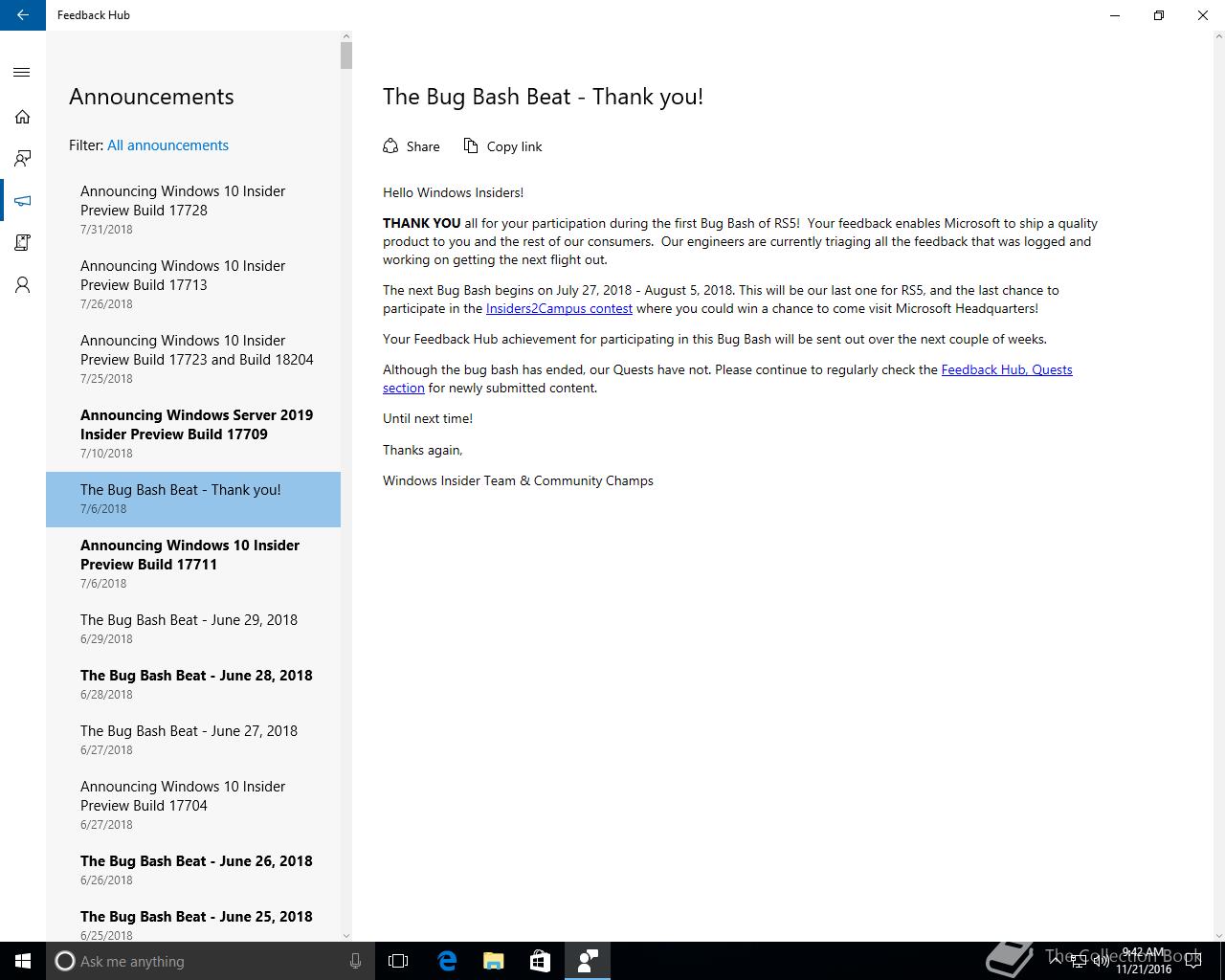This screenshot has height=980, width=1225.
Task: Open the Store from the taskbar
Action: (x=539, y=961)
